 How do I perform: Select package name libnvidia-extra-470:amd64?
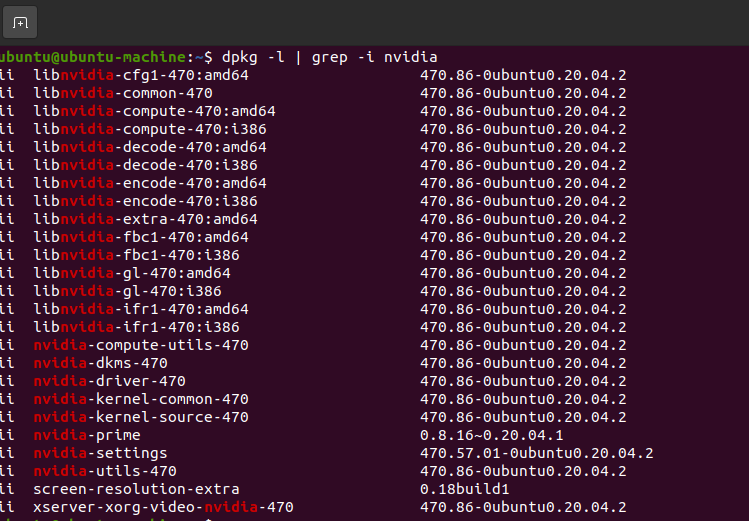(145, 219)
